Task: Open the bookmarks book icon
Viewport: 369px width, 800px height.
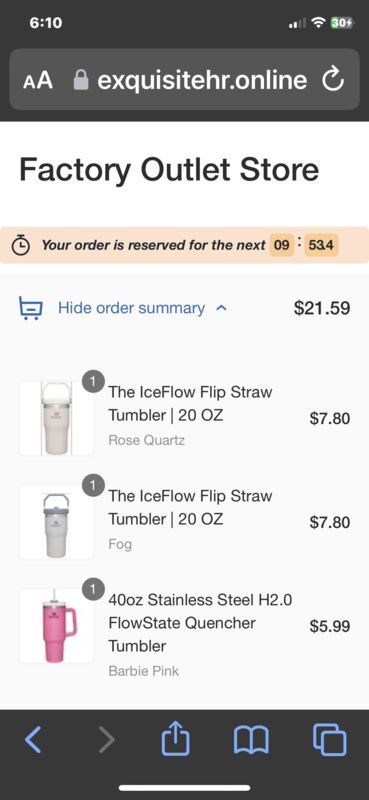Action: (x=251, y=741)
